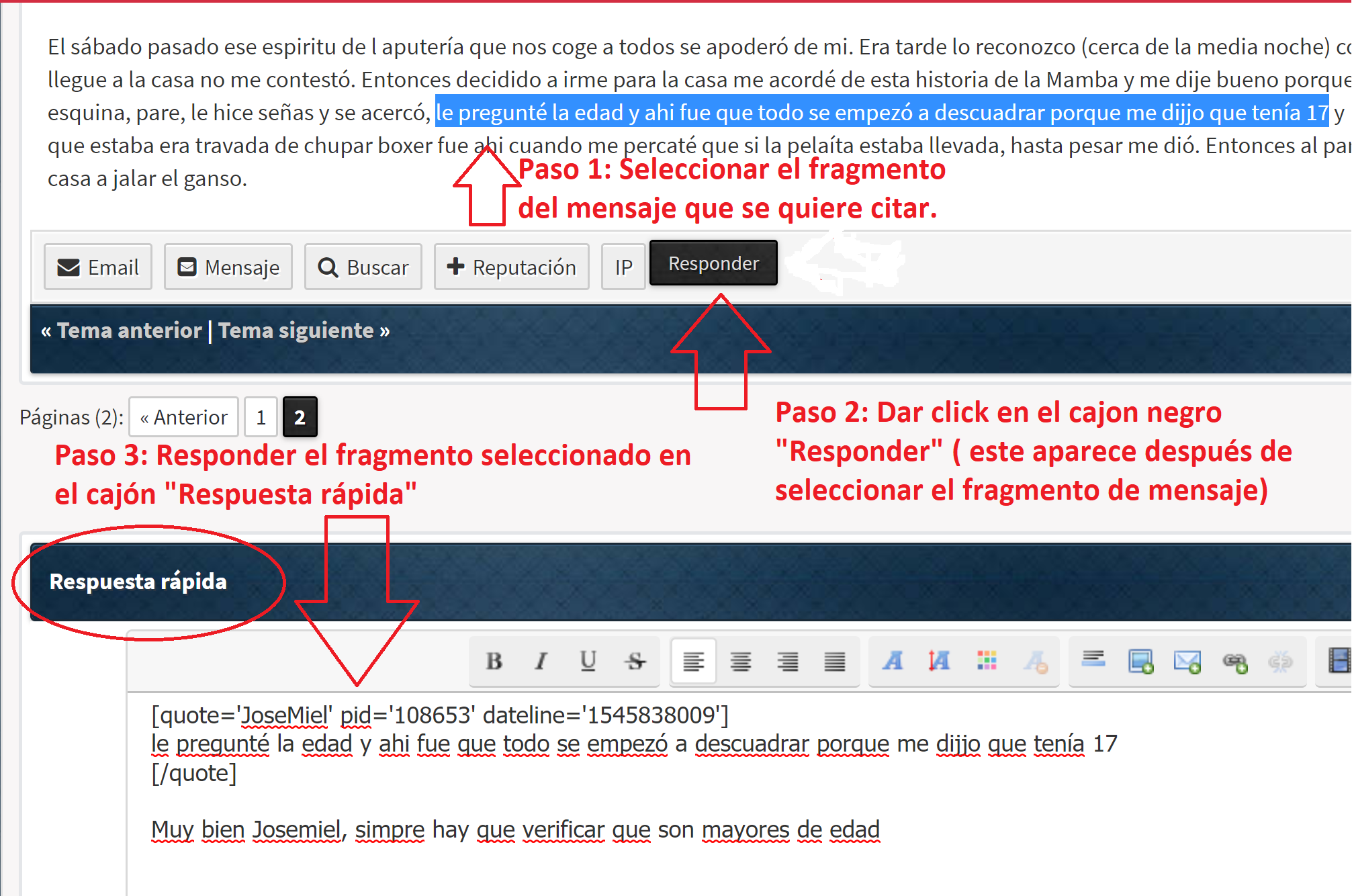Screen dimensions: 1352x896
Task: Insert an email link icon
Action: (1187, 662)
